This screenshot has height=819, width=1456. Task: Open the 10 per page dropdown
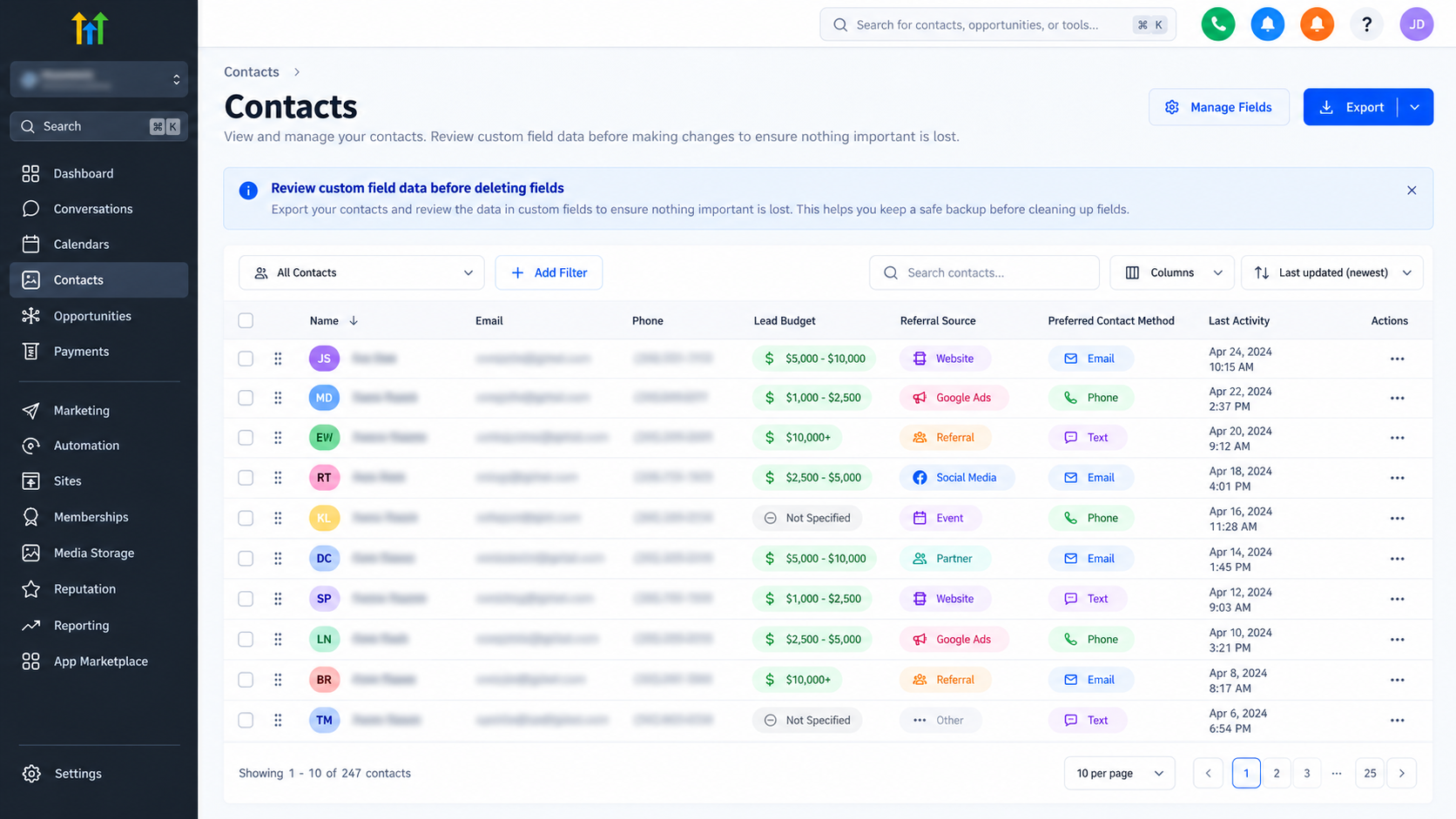(1119, 773)
